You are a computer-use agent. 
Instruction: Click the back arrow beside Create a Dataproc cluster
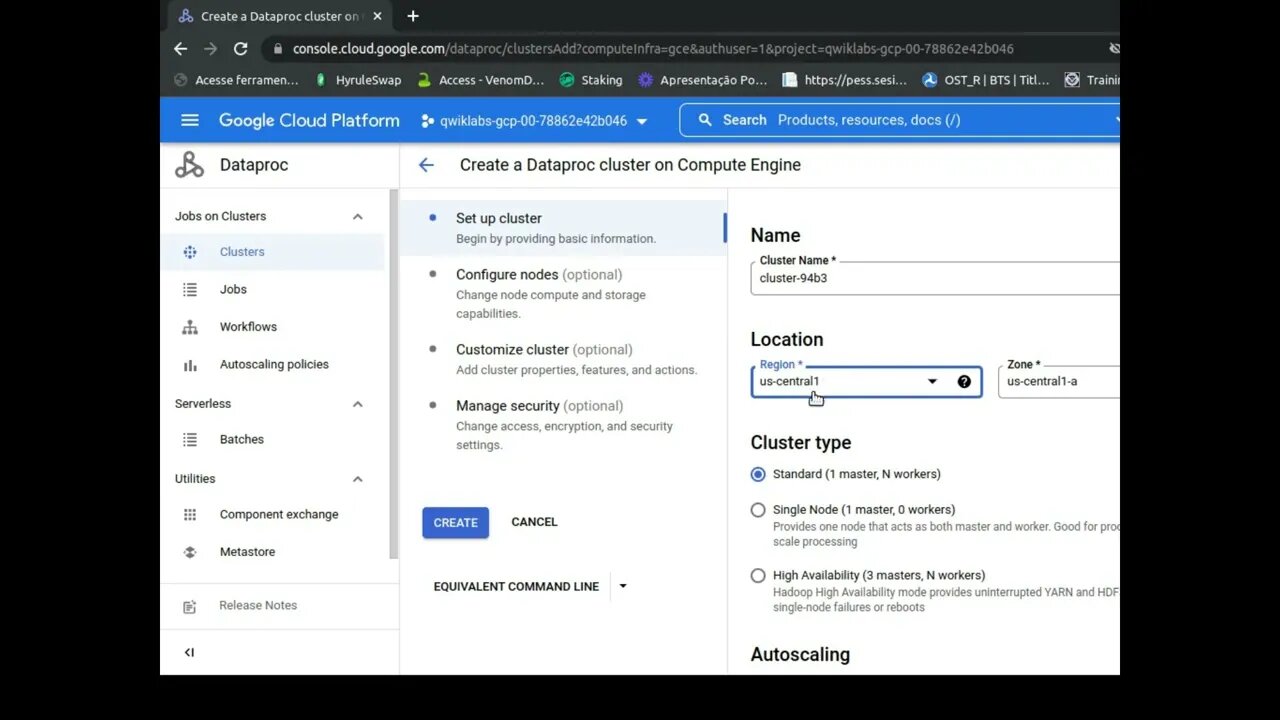click(x=426, y=165)
